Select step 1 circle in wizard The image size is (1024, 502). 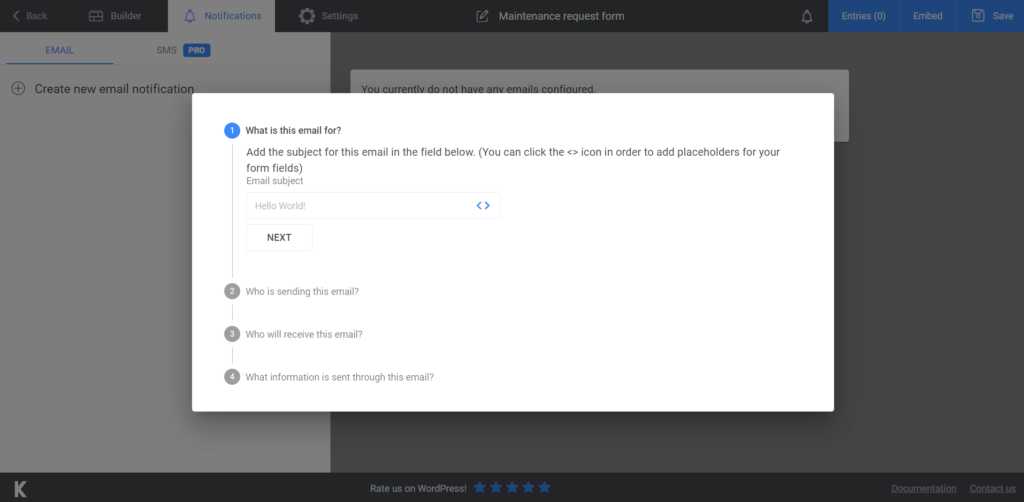[232, 131]
